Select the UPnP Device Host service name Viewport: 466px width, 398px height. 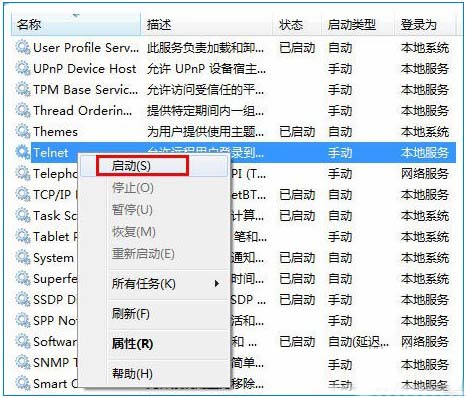pos(85,69)
